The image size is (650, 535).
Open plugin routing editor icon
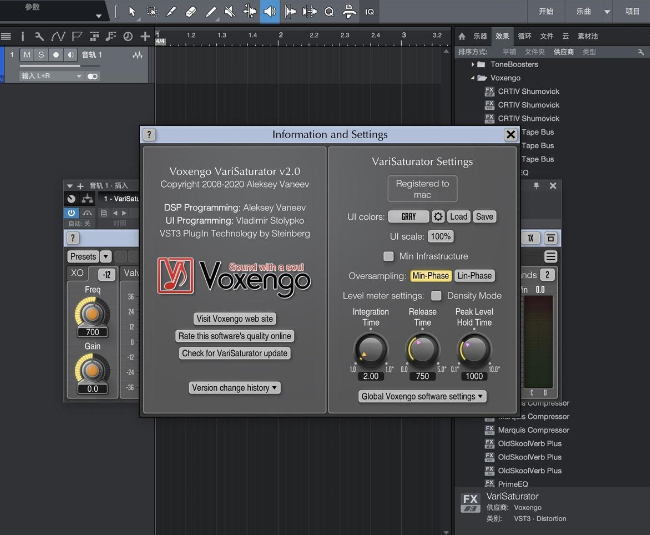point(87,199)
